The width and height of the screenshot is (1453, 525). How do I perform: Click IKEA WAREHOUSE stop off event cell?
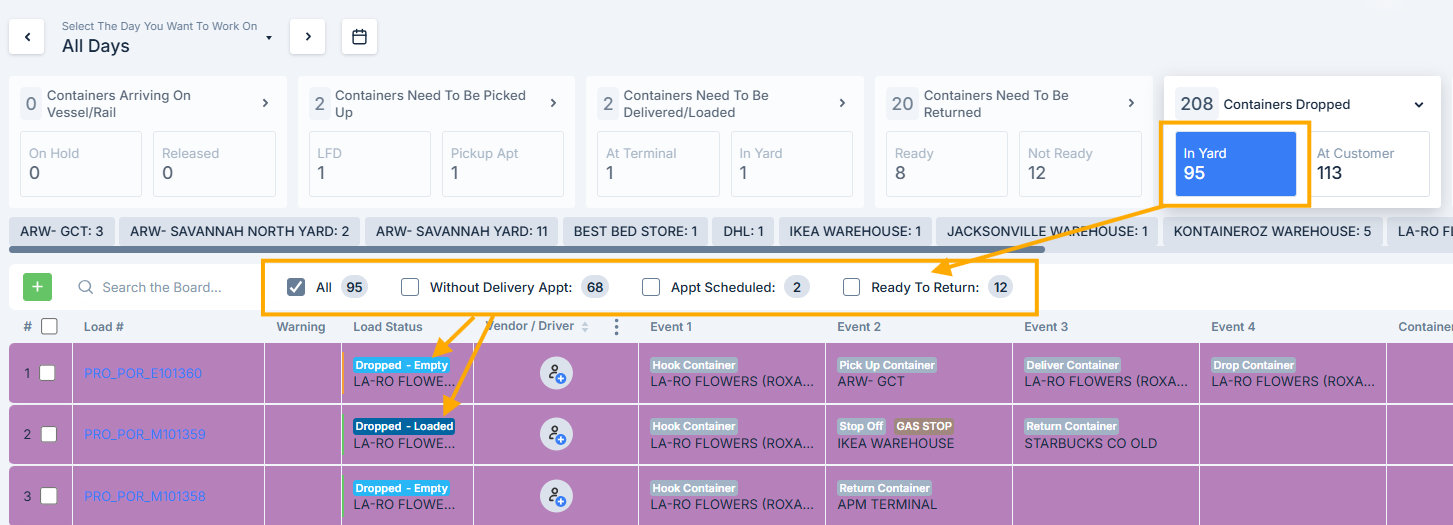896,443
